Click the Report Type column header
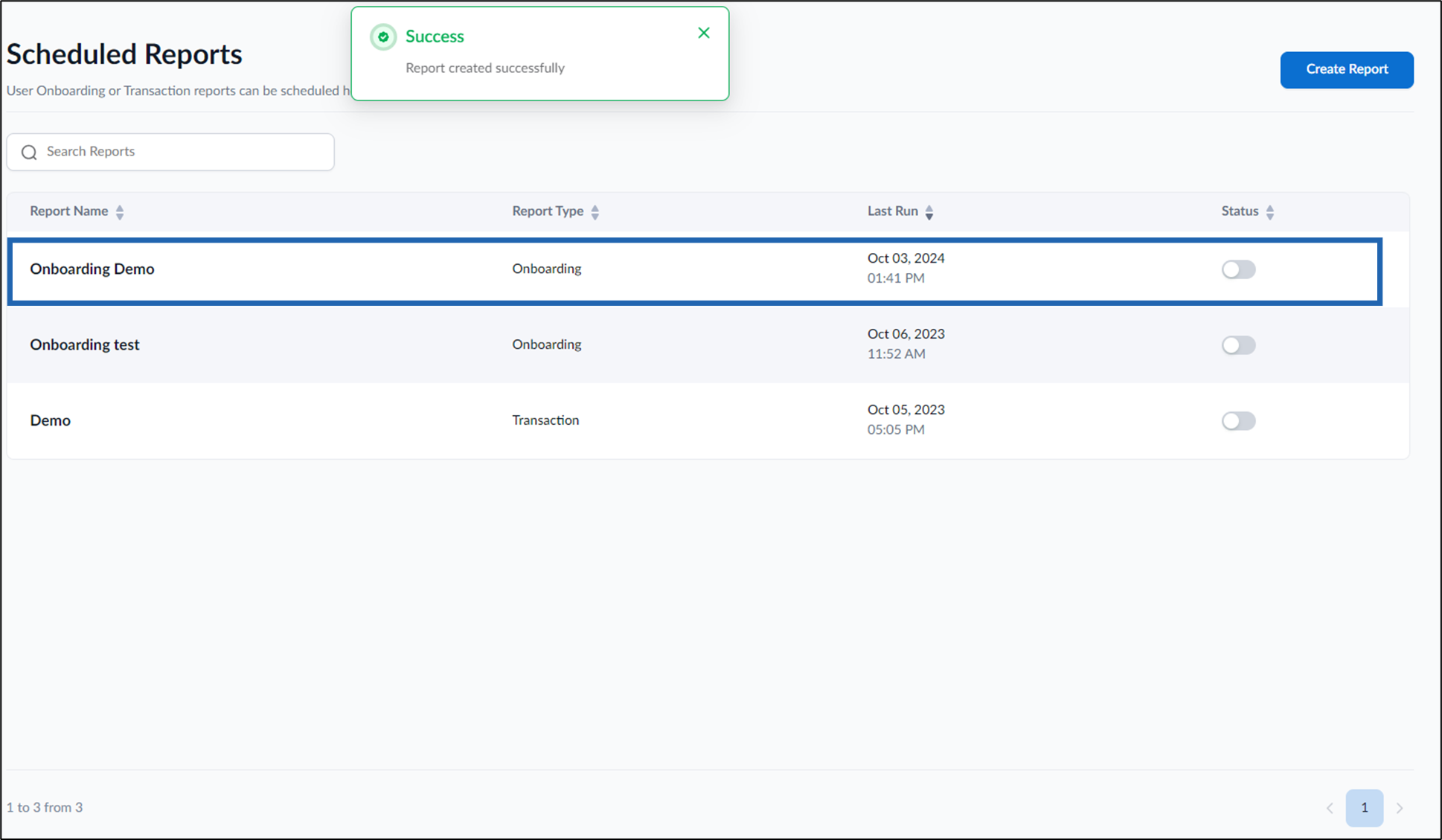Viewport: 1442px width, 840px height. click(548, 211)
